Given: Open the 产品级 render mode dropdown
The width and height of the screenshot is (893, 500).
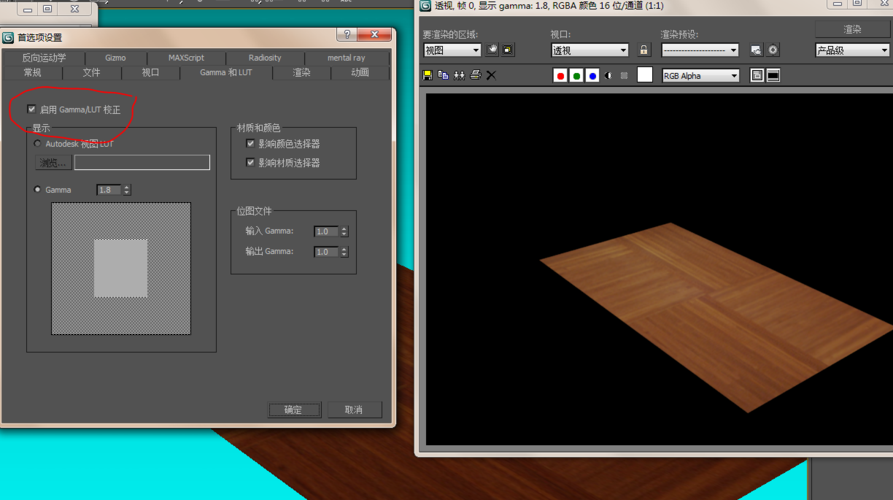Looking at the screenshot, I should coord(852,50).
